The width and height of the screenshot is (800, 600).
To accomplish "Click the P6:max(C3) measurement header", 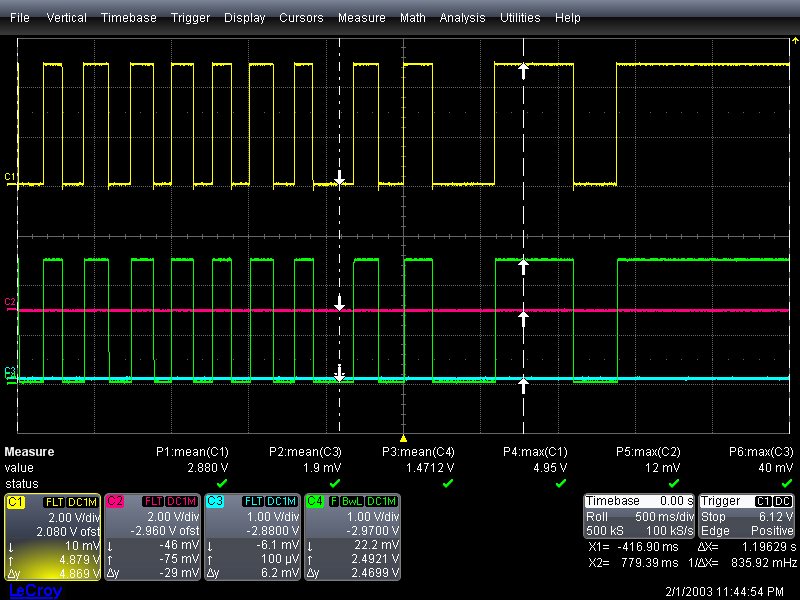I will [760, 452].
